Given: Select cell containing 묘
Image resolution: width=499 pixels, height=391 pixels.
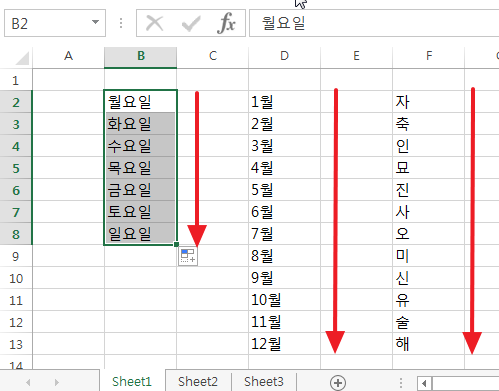Looking at the screenshot, I should (429, 168).
